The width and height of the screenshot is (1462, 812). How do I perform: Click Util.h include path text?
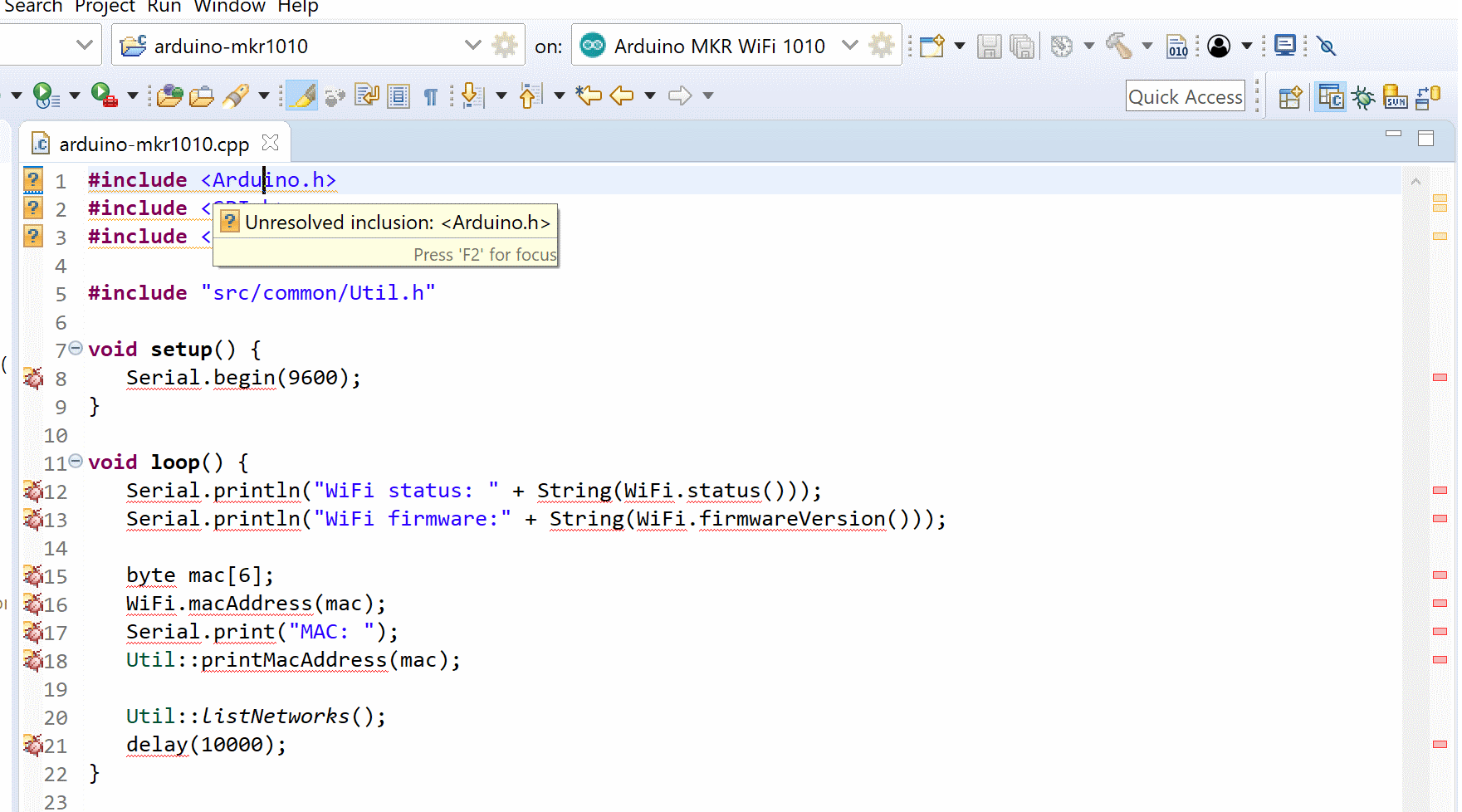click(x=318, y=292)
